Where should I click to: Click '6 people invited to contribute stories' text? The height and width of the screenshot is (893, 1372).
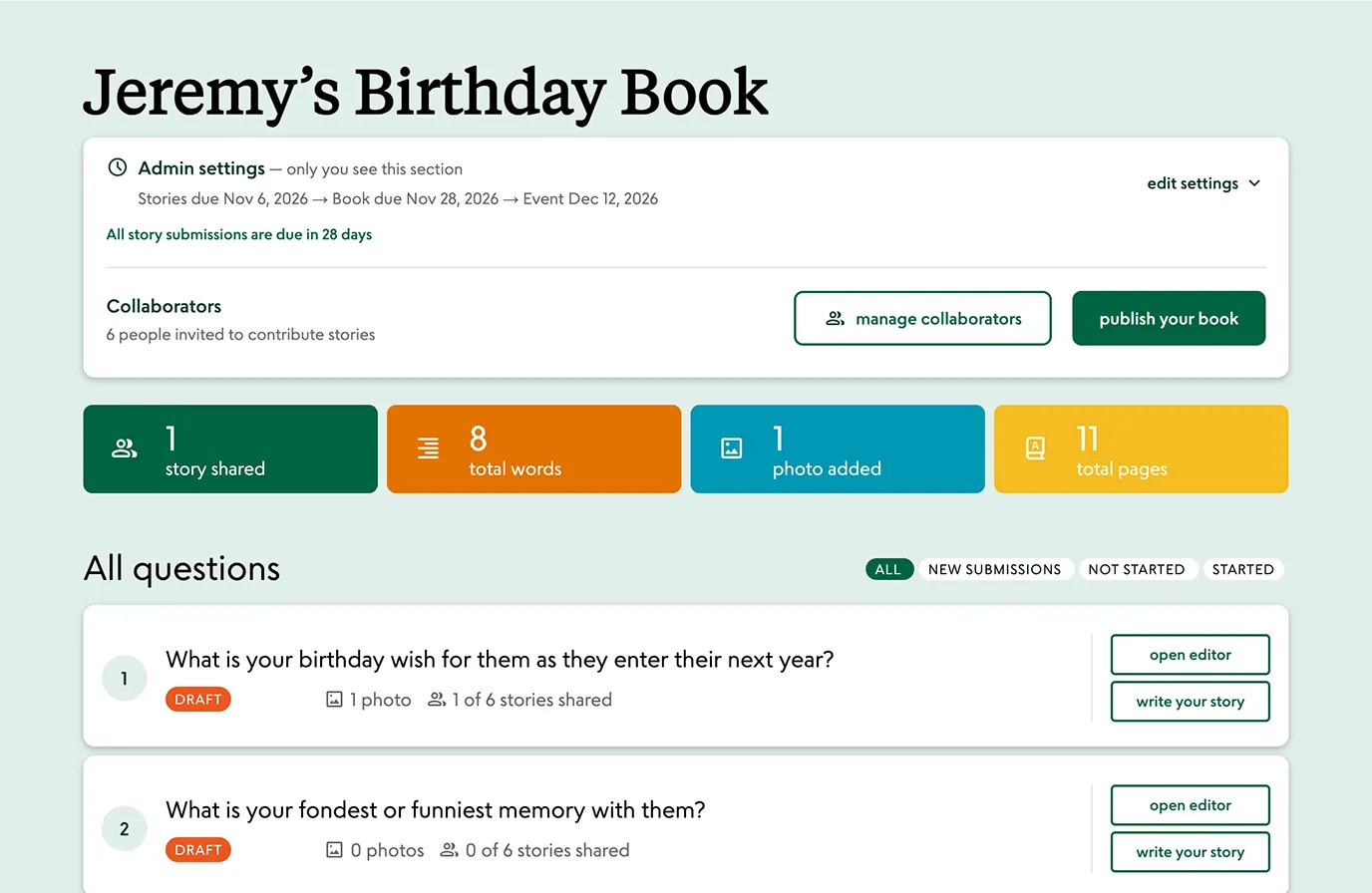point(241,335)
